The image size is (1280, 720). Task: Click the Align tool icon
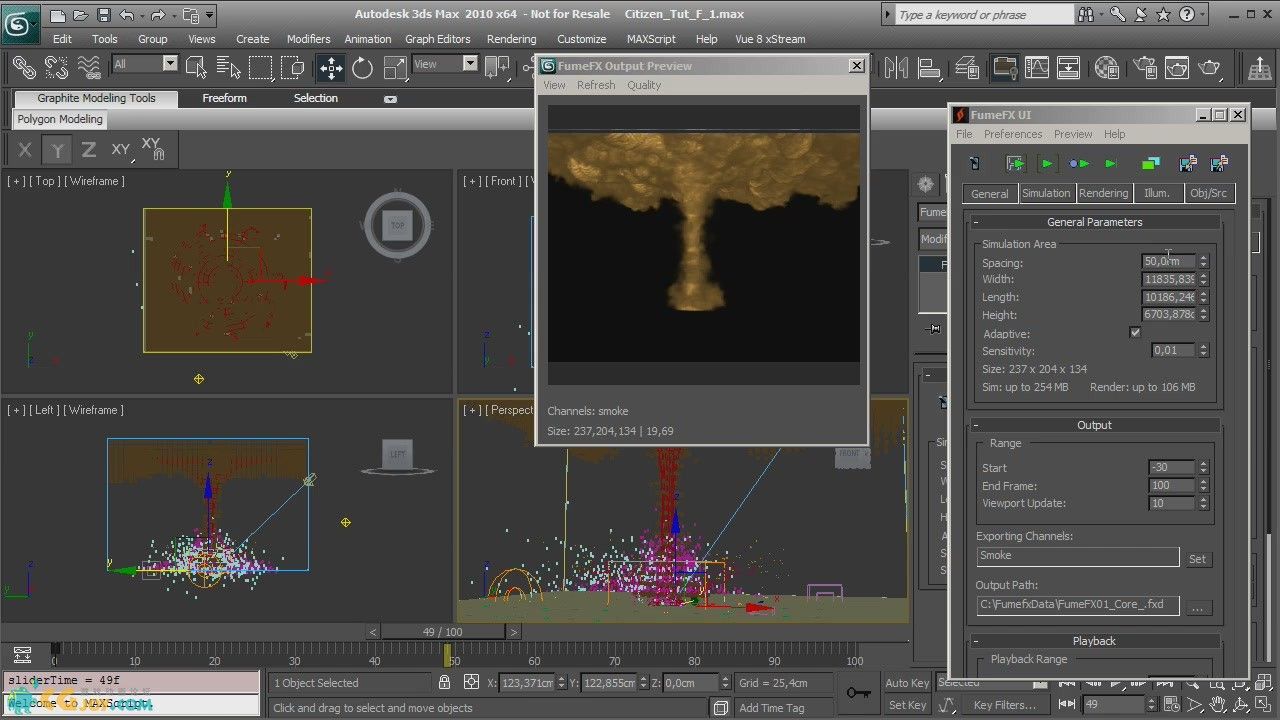(x=929, y=67)
